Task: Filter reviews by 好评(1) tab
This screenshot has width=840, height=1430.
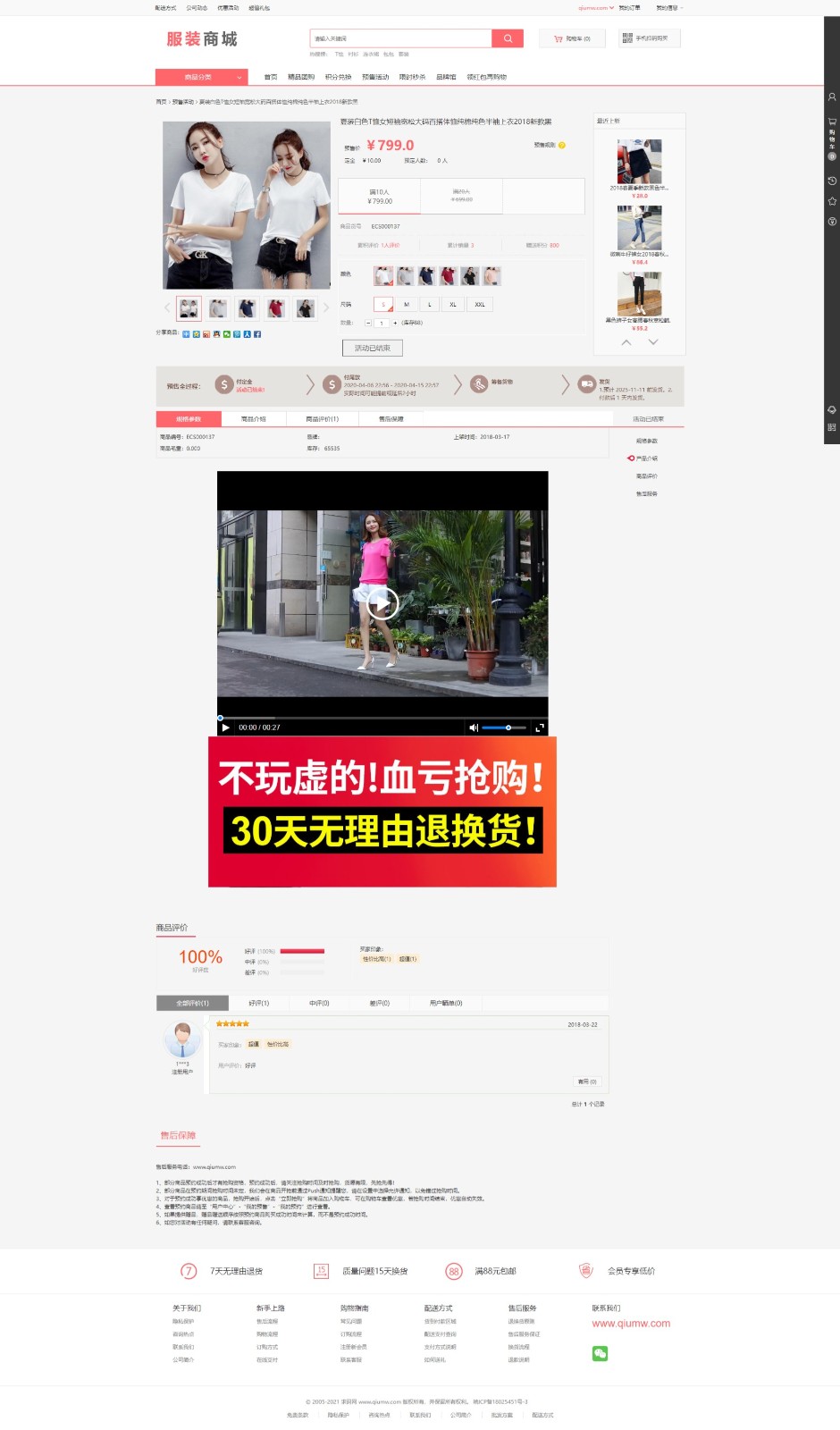Action: coord(259,1003)
